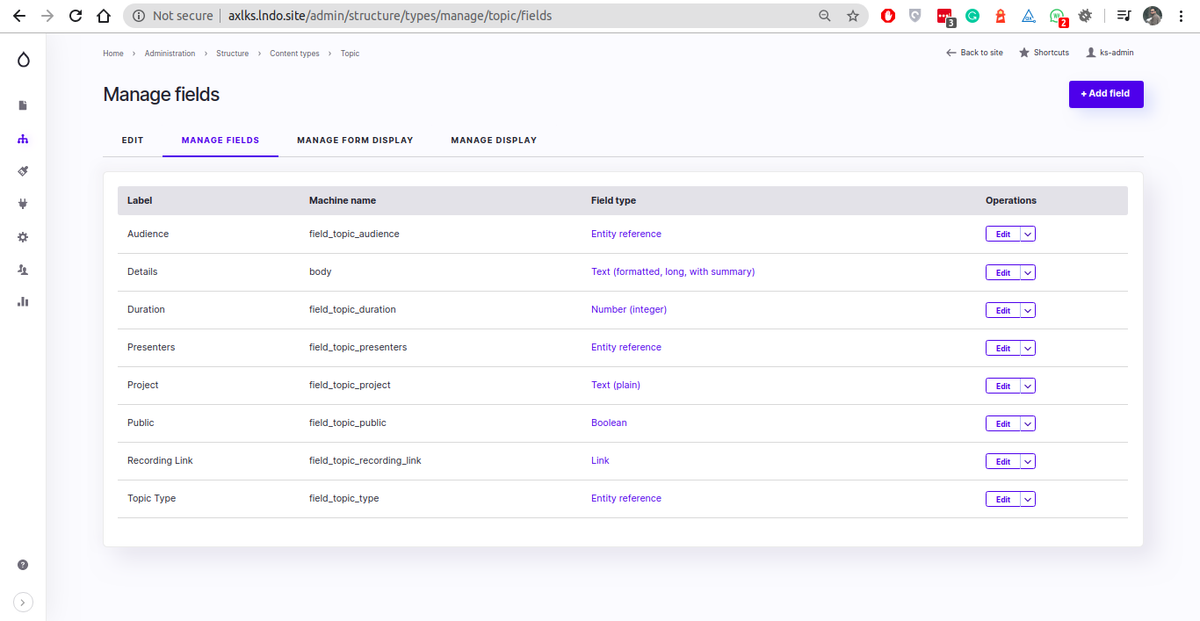Open ks-admin user menu
The width and height of the screenshot is (1200, 621).
point(1110,53)
